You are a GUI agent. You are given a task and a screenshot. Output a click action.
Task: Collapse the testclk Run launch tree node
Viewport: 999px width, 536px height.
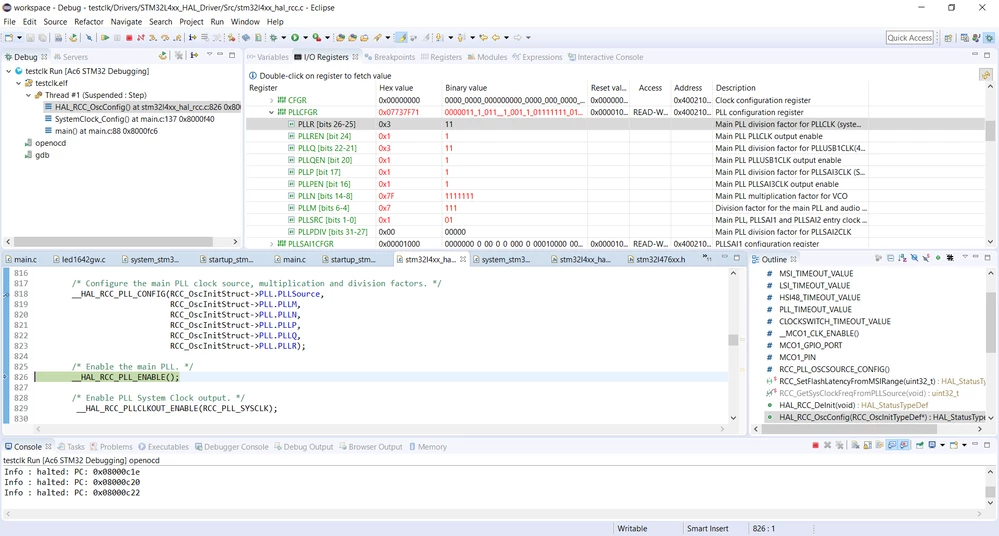point(8,71)
